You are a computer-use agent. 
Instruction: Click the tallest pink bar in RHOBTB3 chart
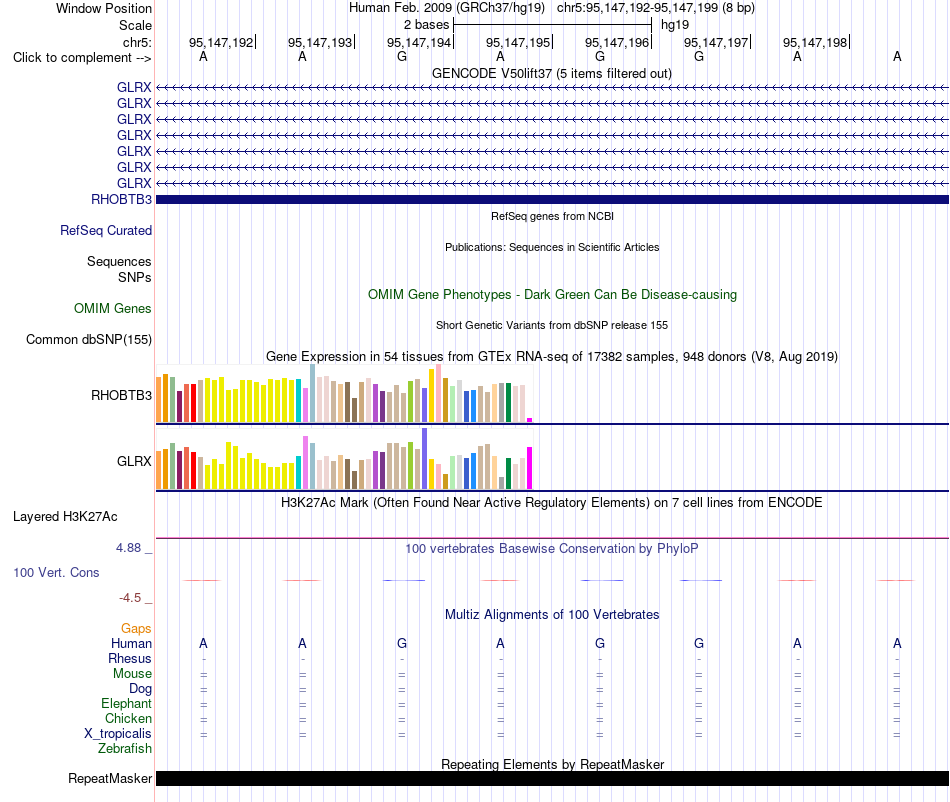[x=439, y=393]
